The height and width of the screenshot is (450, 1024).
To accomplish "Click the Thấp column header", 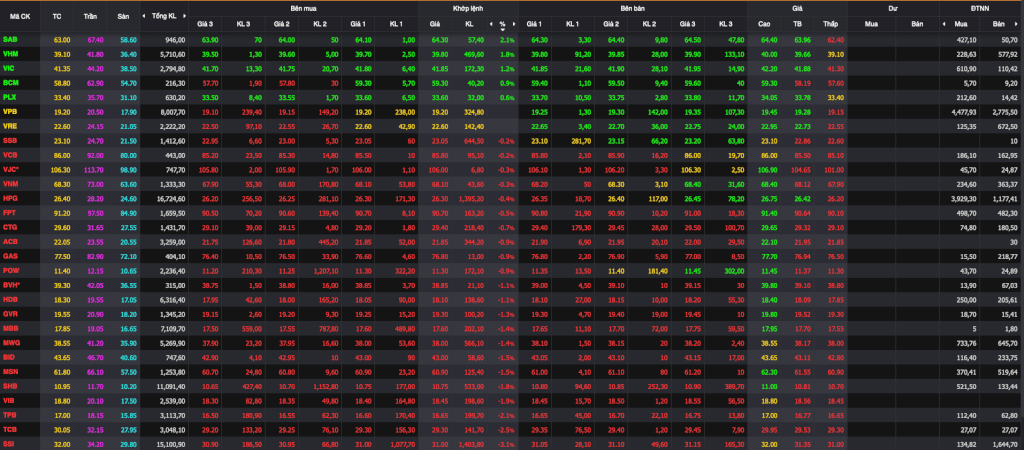I will click(x=830, y=24).
